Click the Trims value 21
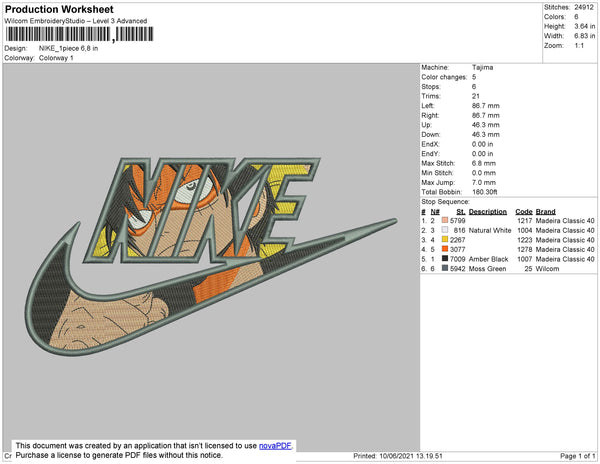600x464 pixels. point(476,96)
